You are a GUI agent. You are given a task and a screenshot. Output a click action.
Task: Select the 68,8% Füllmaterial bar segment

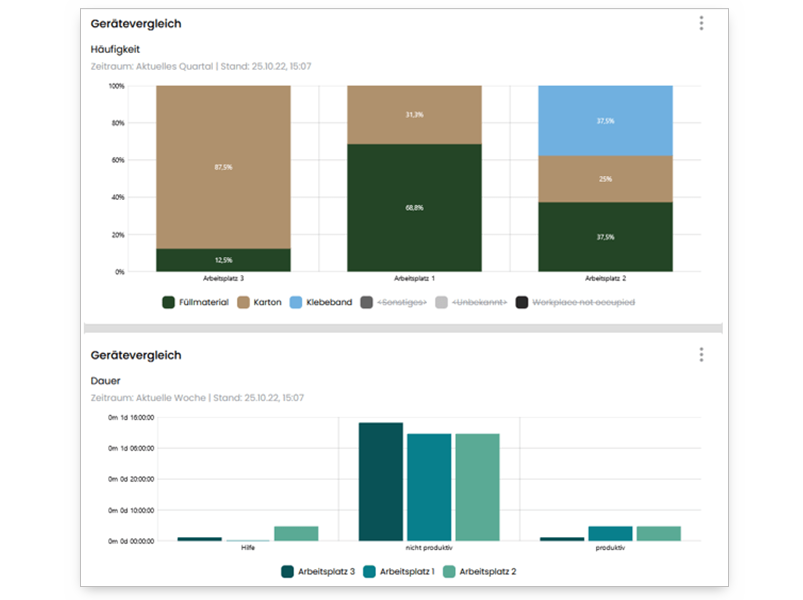(414, 207)
